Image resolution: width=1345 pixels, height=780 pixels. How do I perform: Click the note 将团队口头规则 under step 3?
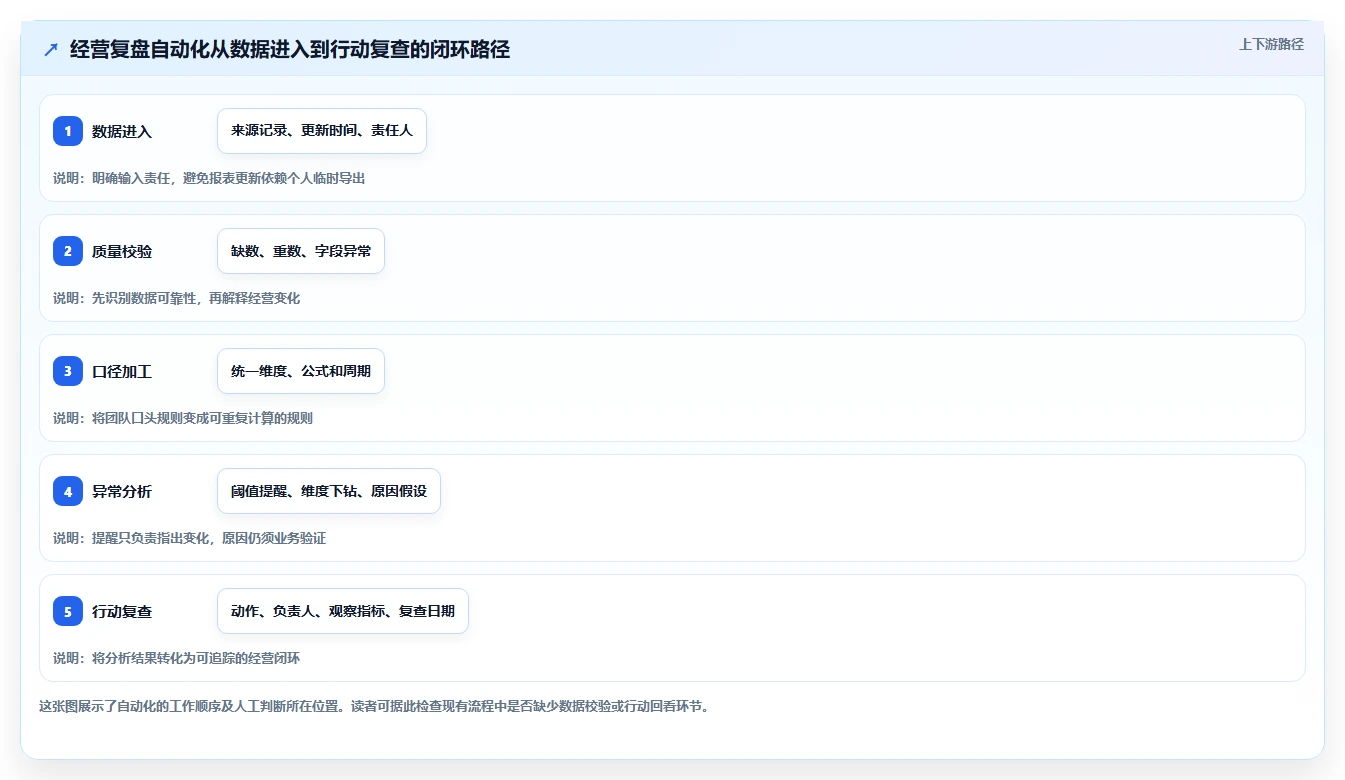pos(183,418)
